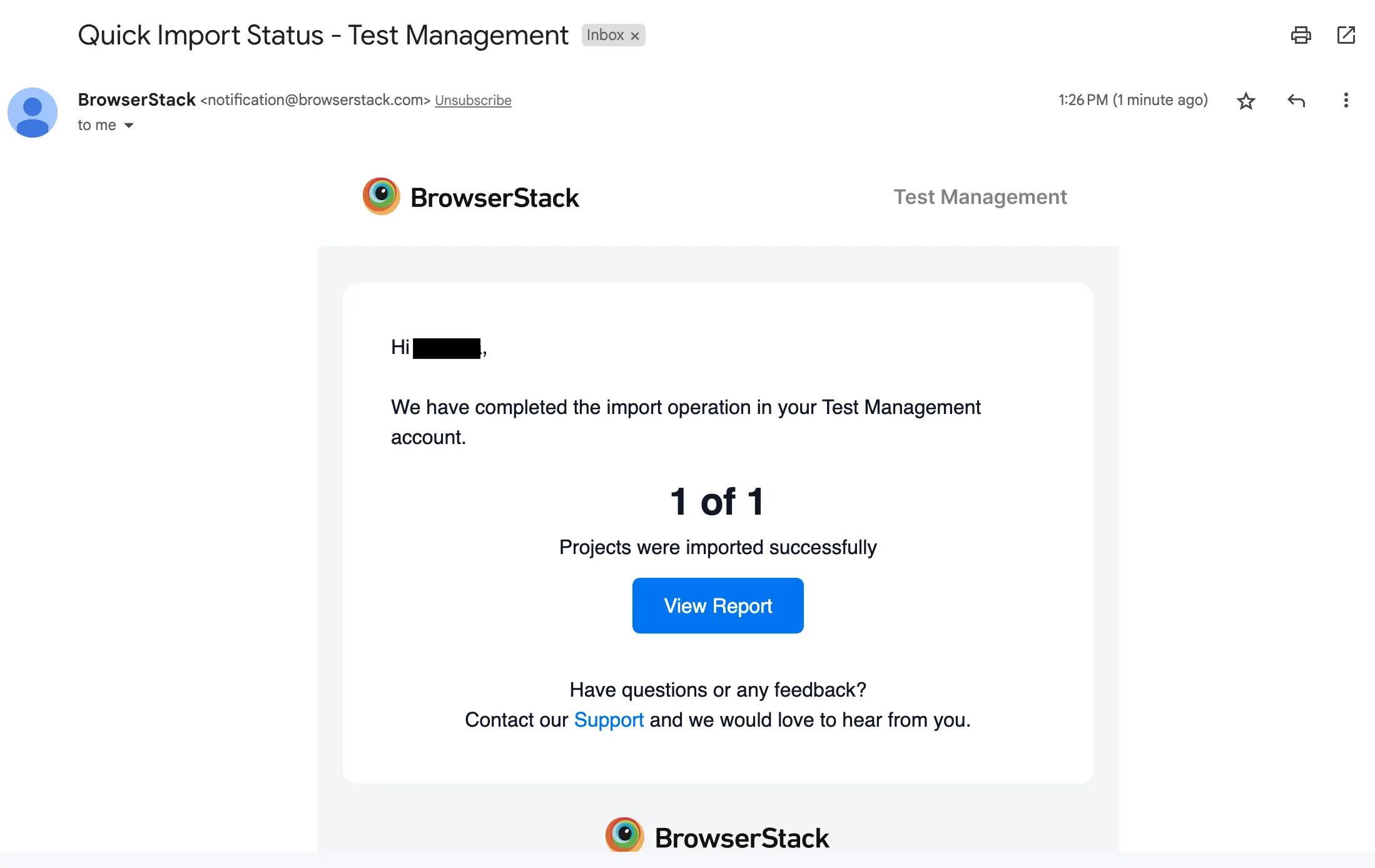Click the Unsubscribe link

473,101
